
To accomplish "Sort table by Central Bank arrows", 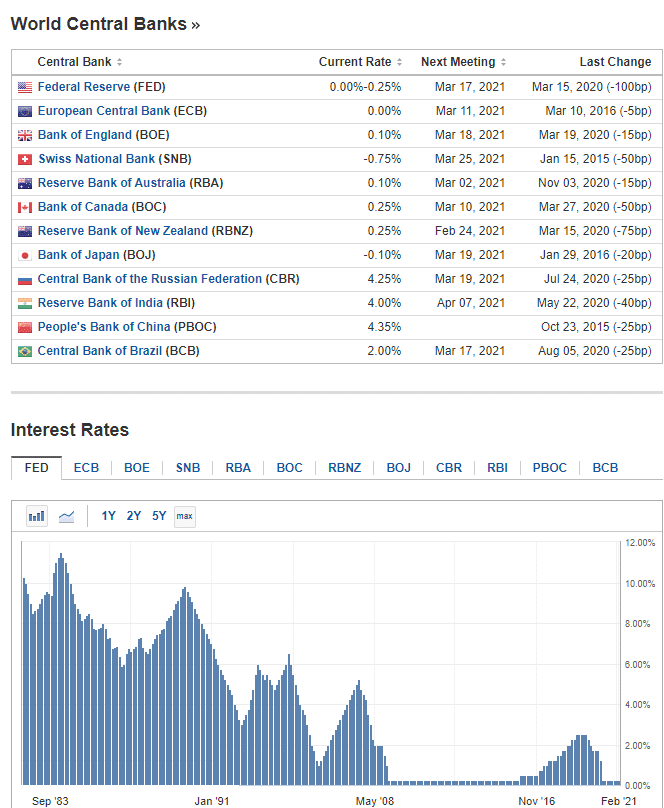I will tap(120, 62).
